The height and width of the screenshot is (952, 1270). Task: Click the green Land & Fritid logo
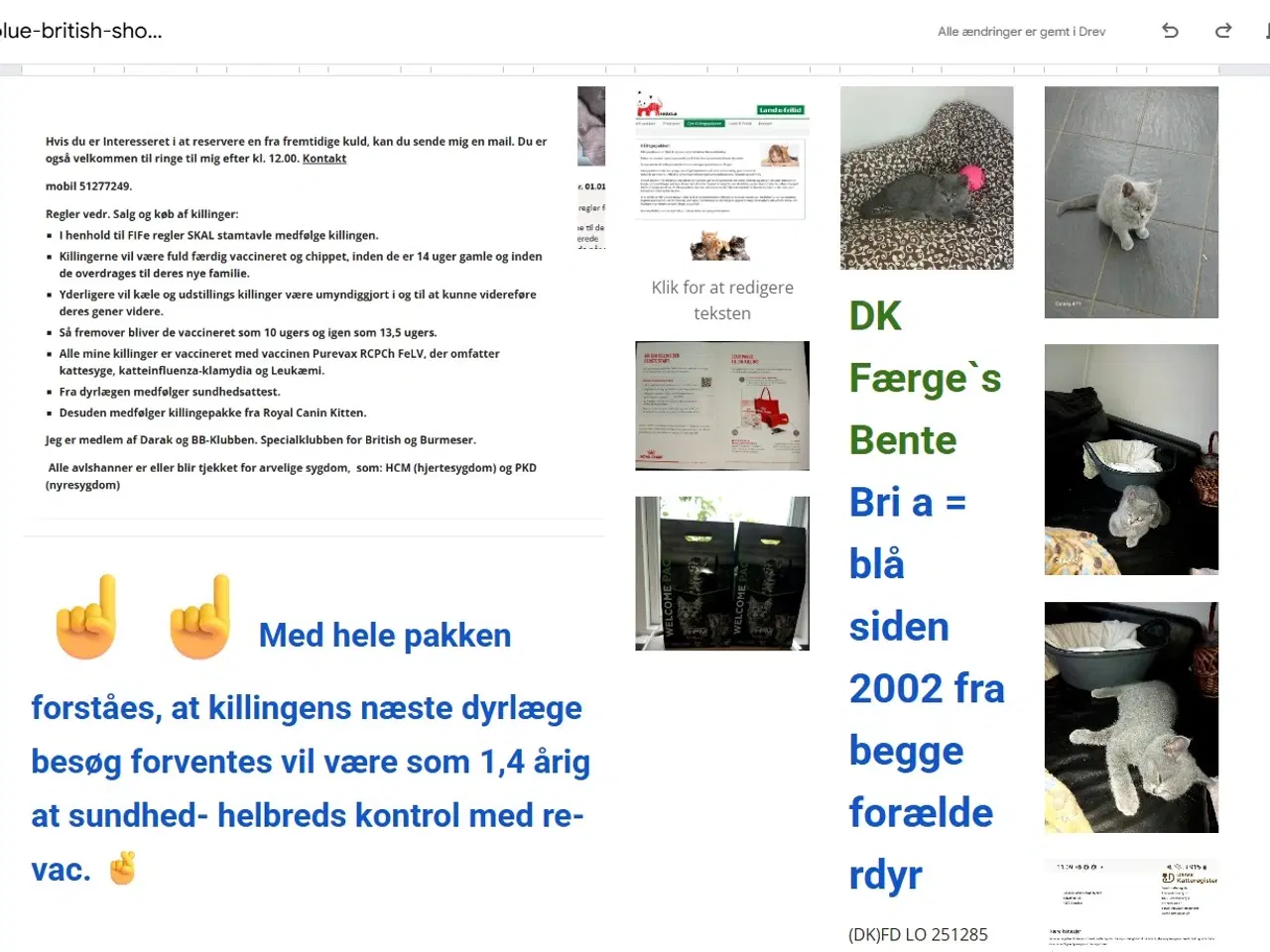(781, 110)
